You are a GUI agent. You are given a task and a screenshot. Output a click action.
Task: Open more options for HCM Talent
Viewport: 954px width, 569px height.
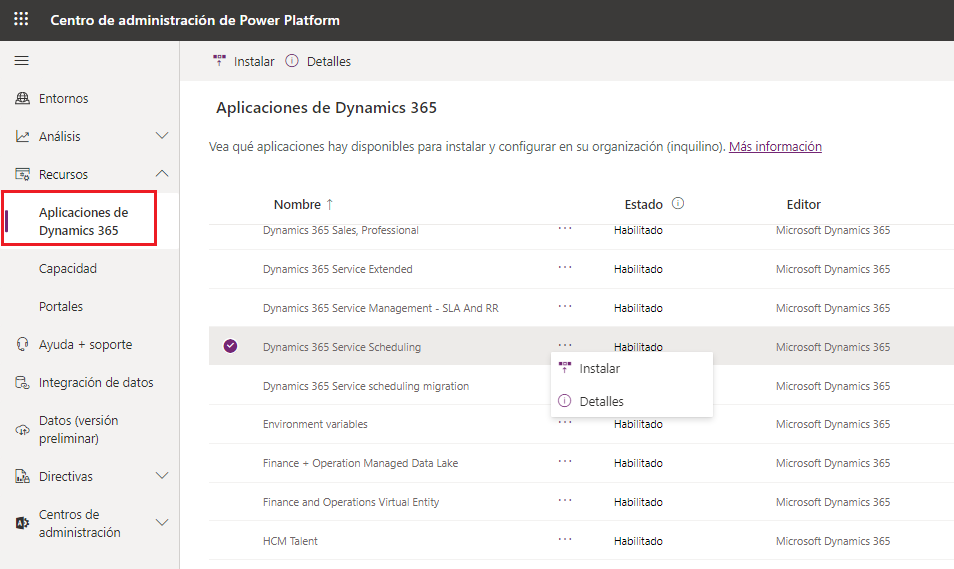pyautogui.click(x=565, y=539)
